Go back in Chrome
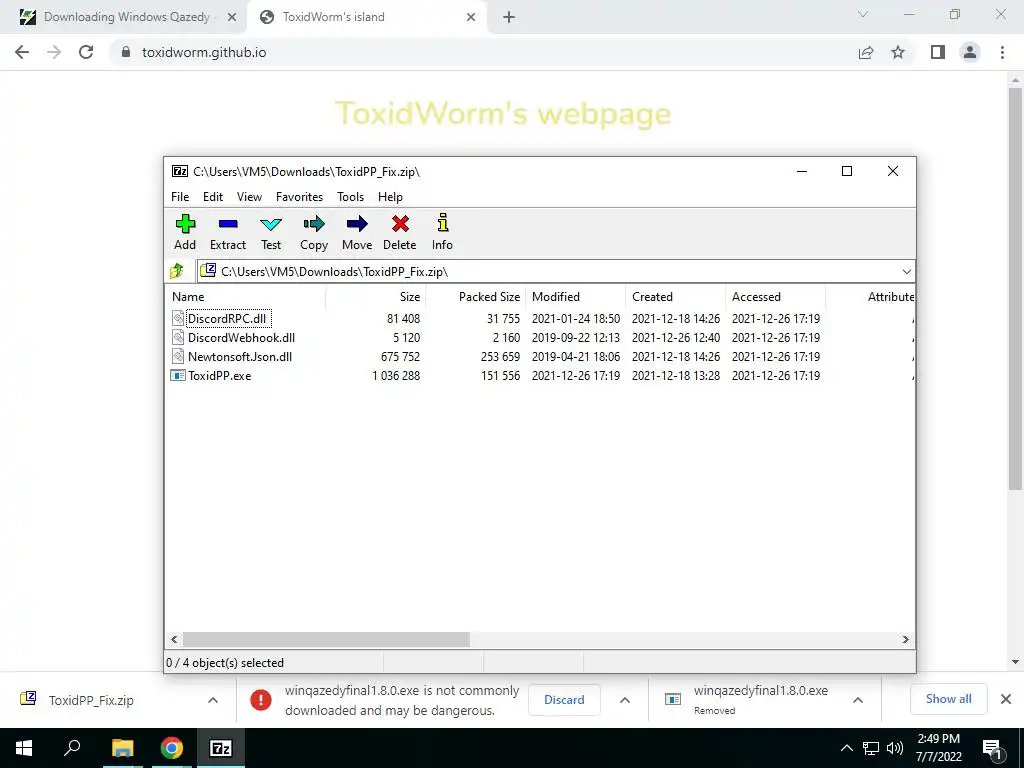1024x768 pixels. tap(22, 52)
